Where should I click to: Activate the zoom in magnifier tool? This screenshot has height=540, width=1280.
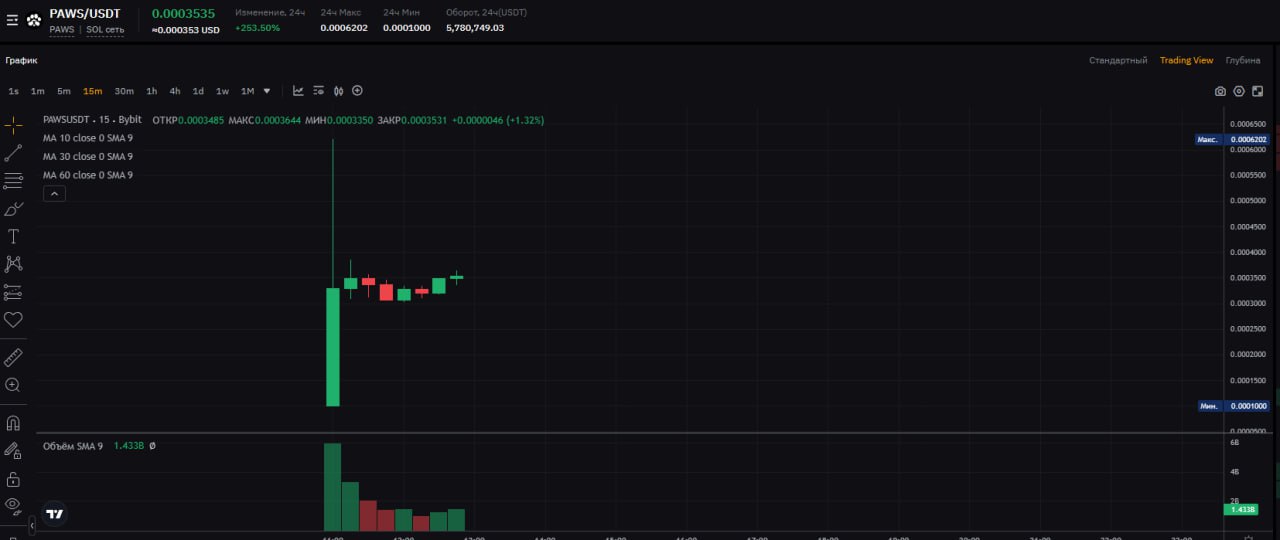point(13,385)
